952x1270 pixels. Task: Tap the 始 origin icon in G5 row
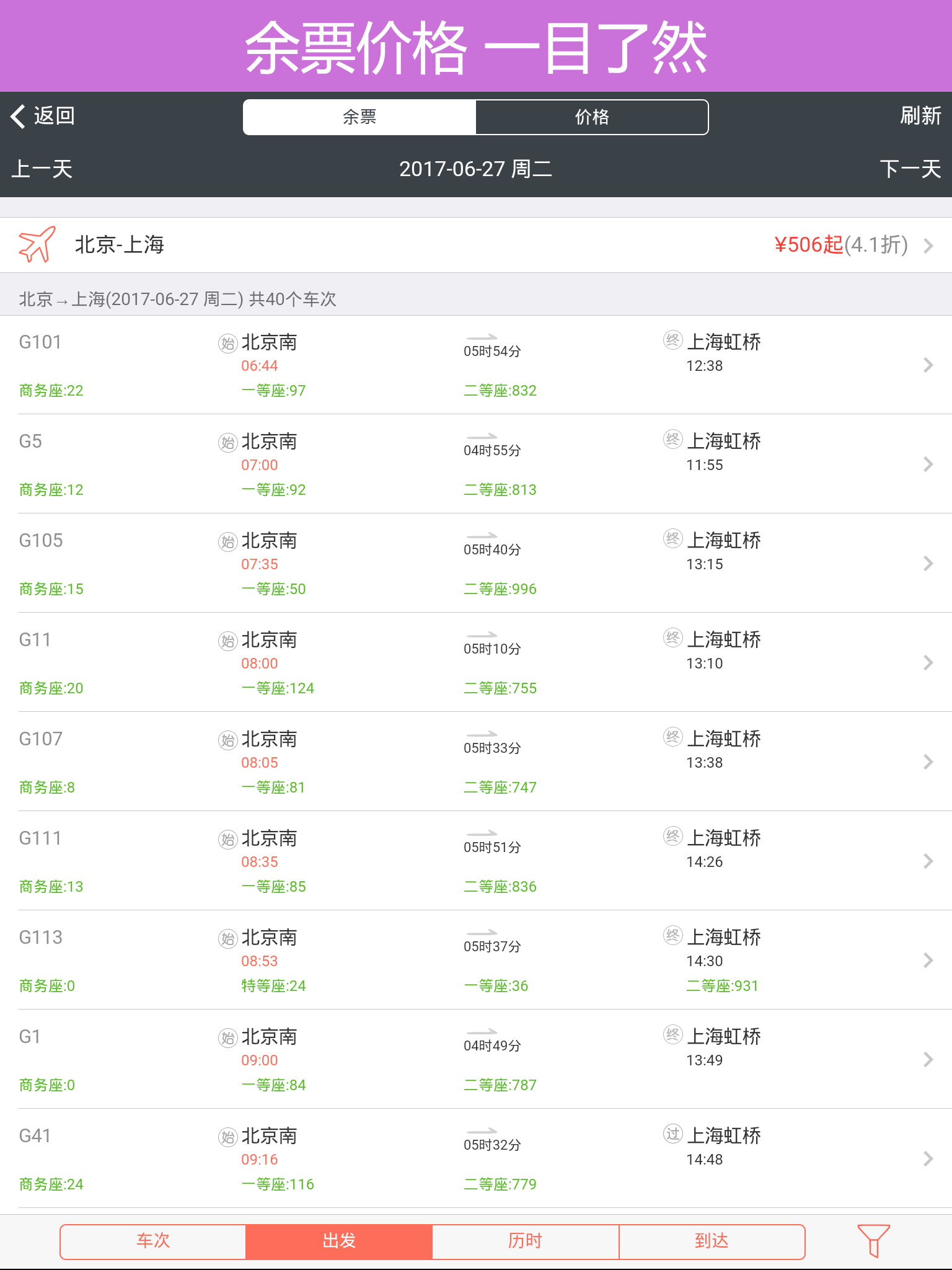(x=228, y=442)
